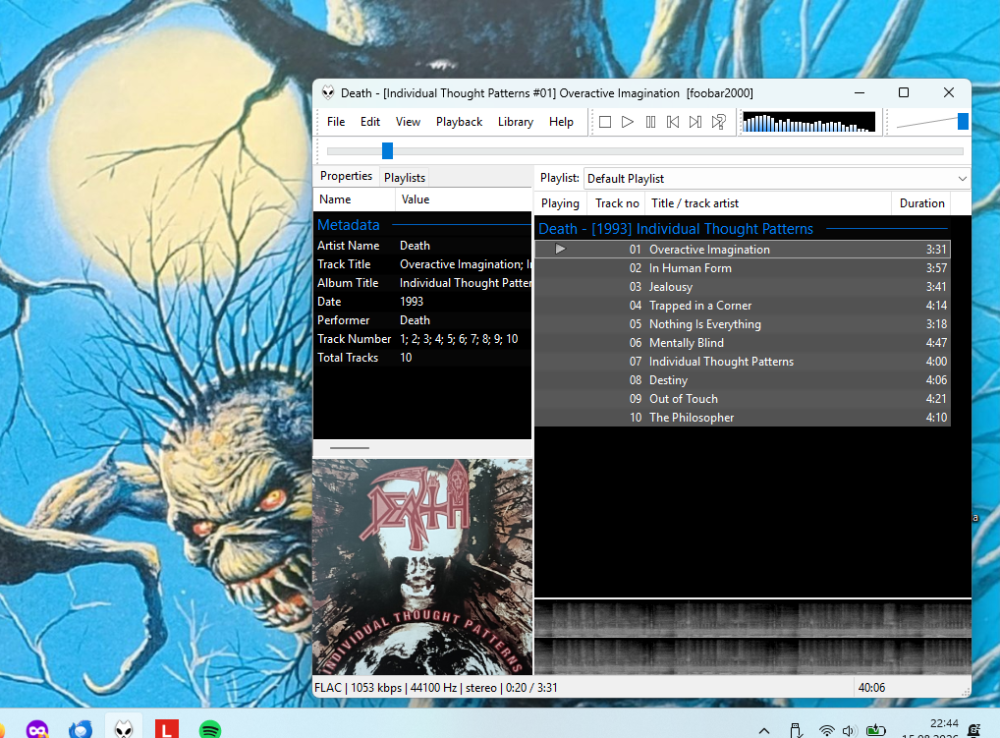The height and width of the screenshot is (738, 1000).
Task: Skip to the previous track
Action: click(673, 122)
